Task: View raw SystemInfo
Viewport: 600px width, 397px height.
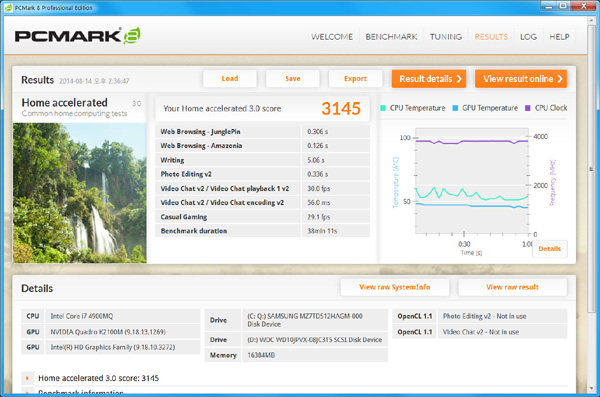Action: pos(395,287)
